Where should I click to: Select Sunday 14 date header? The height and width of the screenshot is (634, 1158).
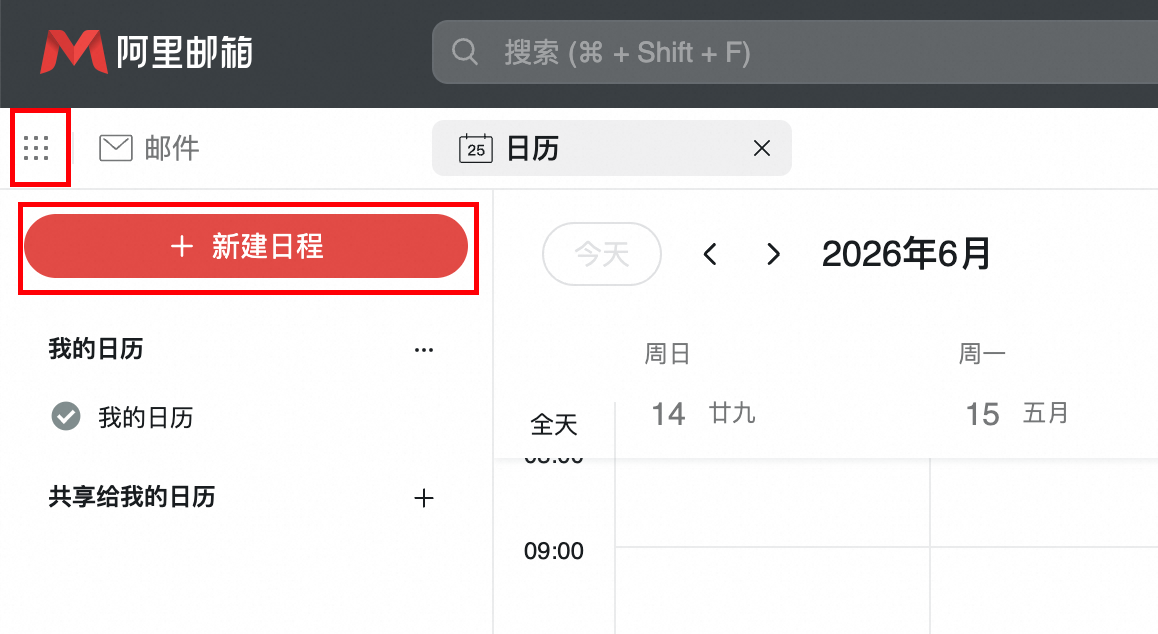[703, 413]
